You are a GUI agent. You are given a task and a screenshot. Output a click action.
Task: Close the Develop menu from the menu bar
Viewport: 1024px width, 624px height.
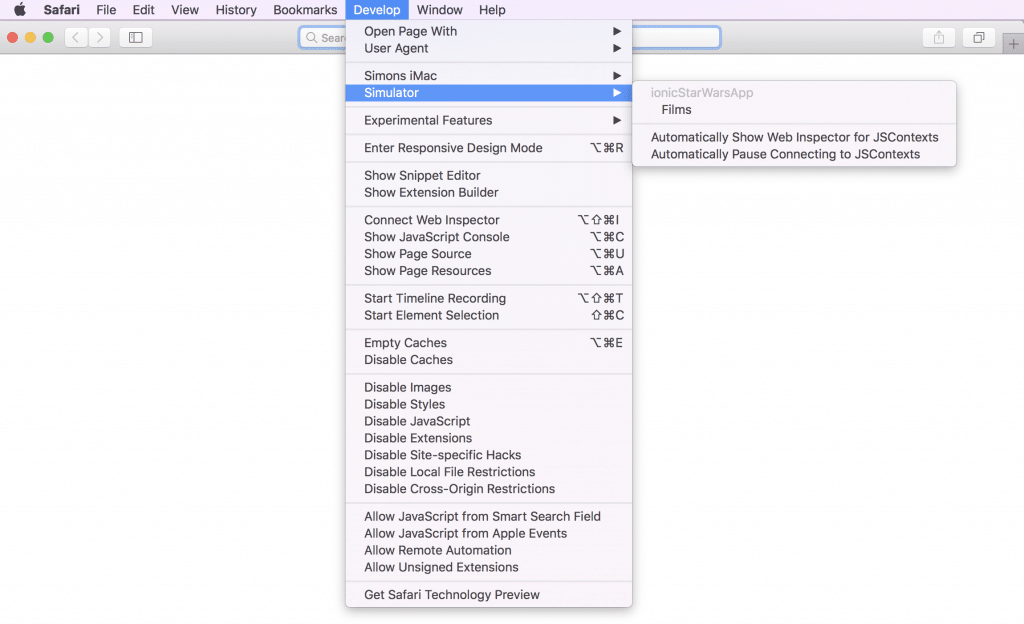coord(377,10)
